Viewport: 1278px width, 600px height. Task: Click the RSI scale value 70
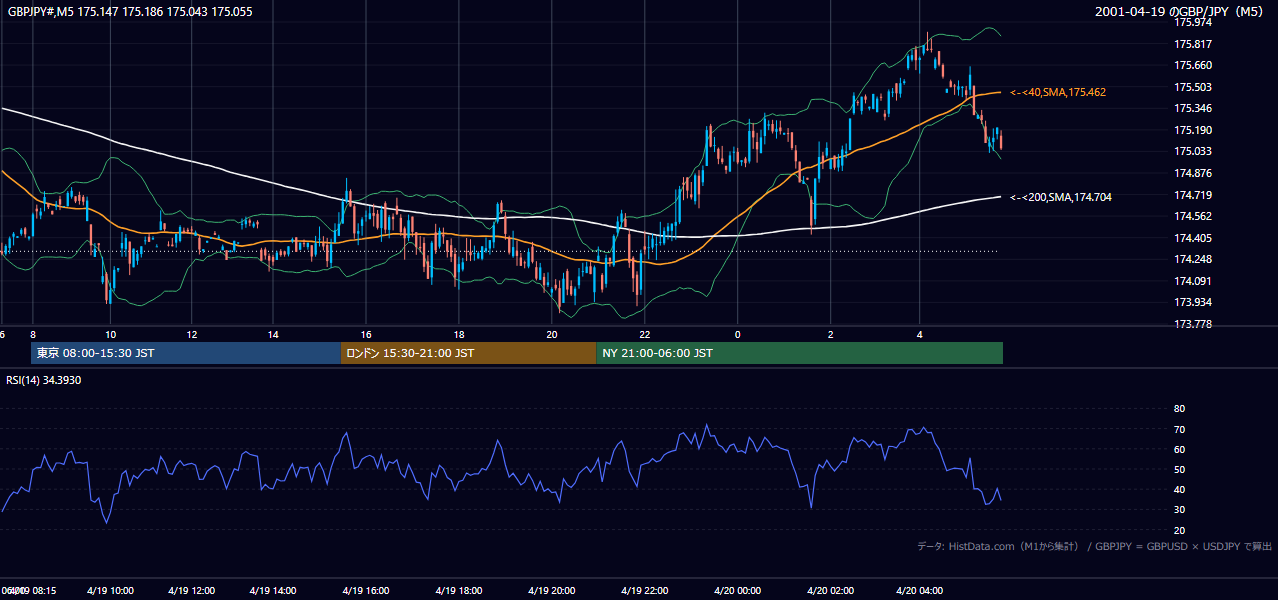coord(1179,429)
